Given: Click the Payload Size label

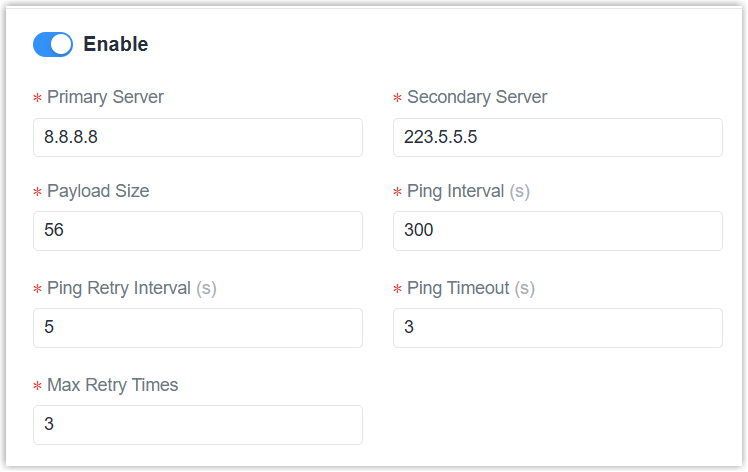Looking at the screenshot, I should [x=98, y=191].
